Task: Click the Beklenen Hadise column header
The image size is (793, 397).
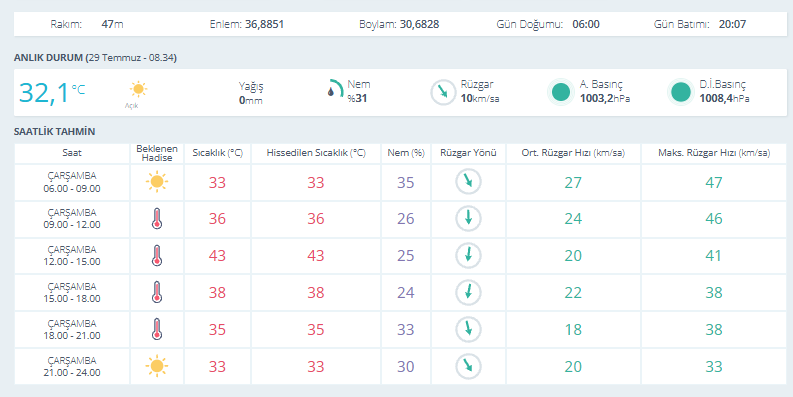Action: tap(157, 153)
